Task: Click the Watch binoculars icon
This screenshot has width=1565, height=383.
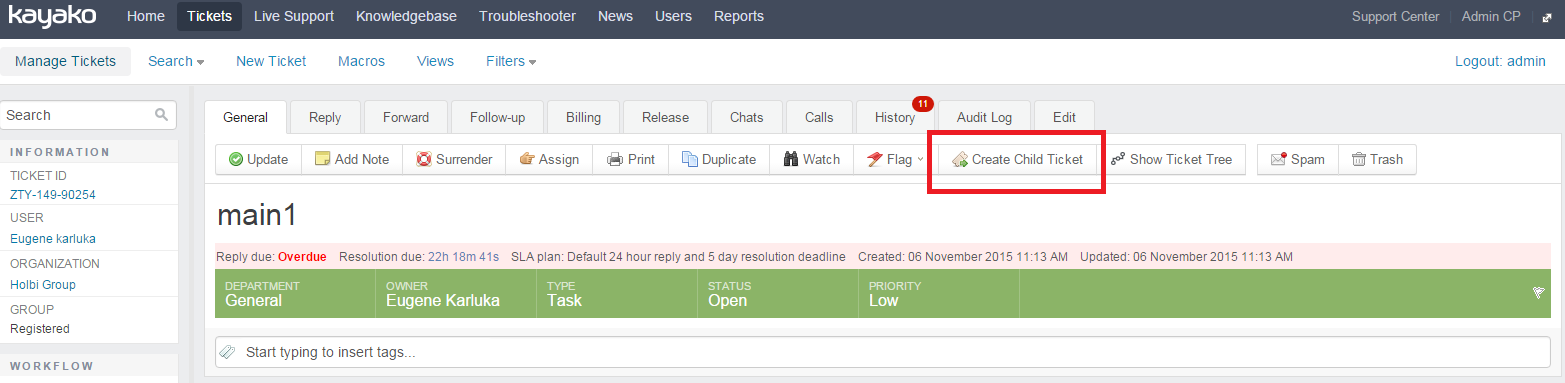Action: click(790, 159)
